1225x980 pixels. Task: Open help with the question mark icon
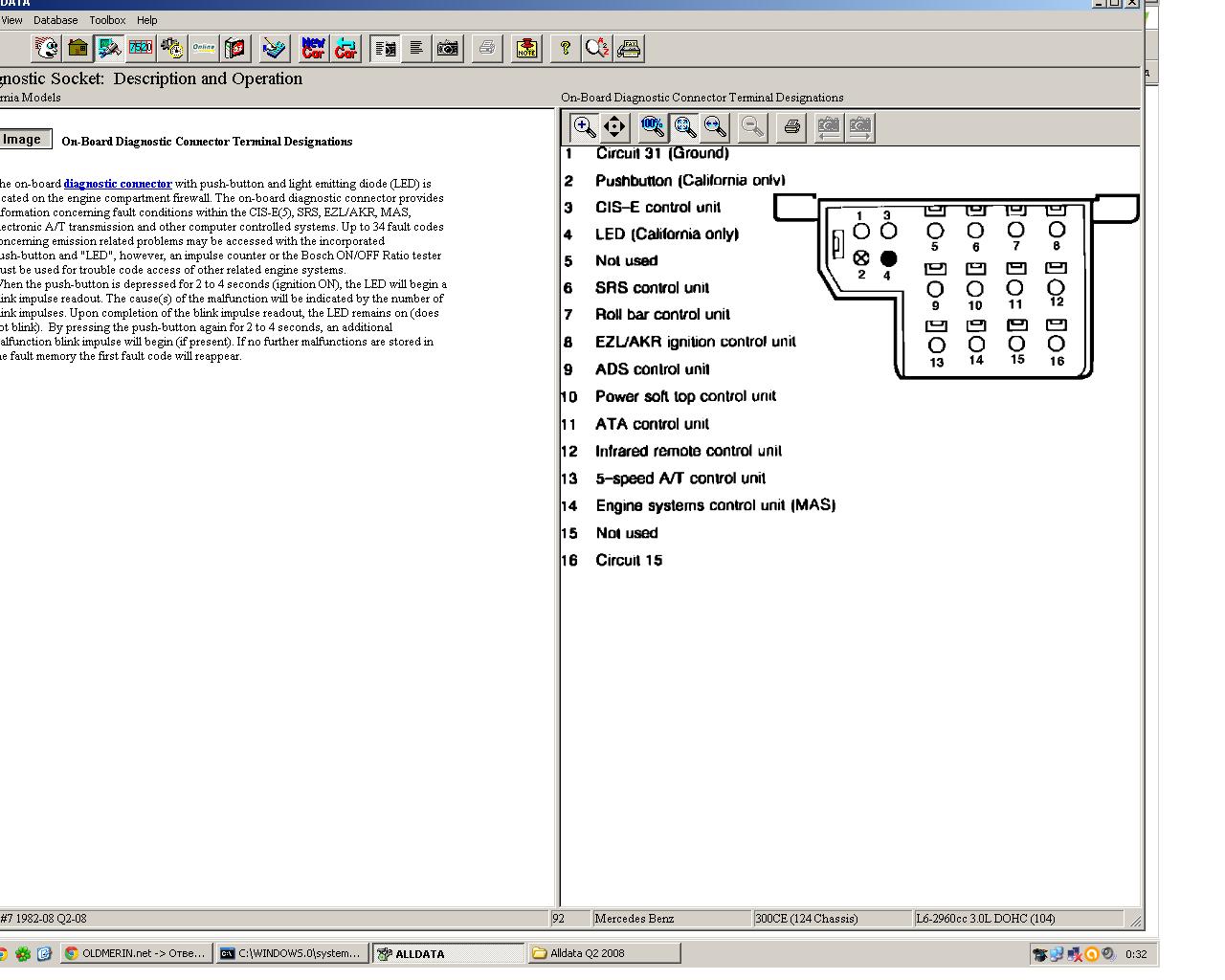click(x=566, y=48)
